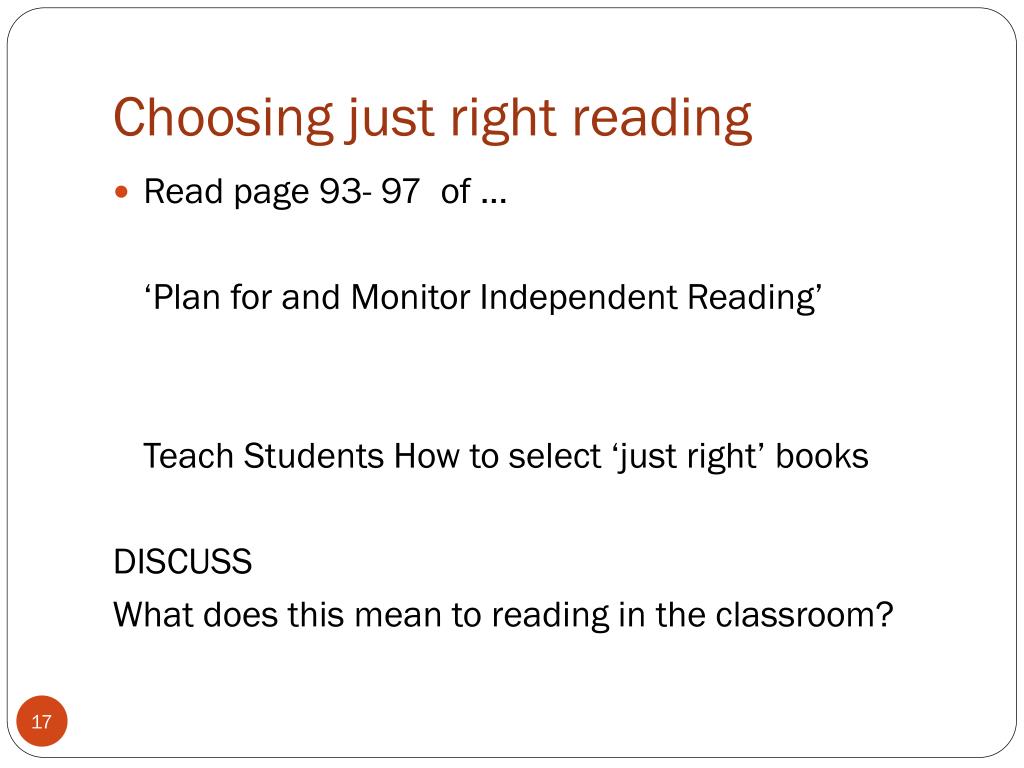Click the word 'Independent'
This screenshot has width=1024, height=768.
579,298
